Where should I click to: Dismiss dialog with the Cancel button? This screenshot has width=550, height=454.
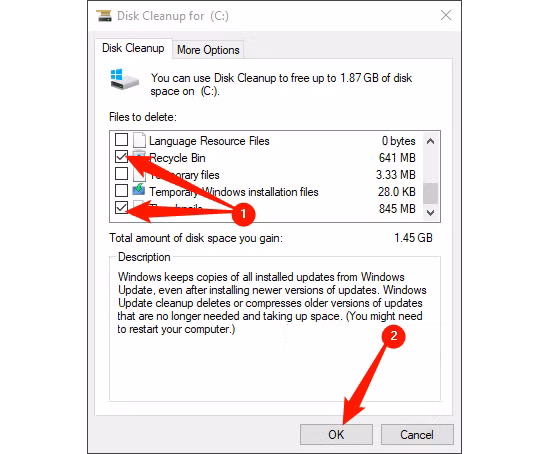tap(417, 435)
